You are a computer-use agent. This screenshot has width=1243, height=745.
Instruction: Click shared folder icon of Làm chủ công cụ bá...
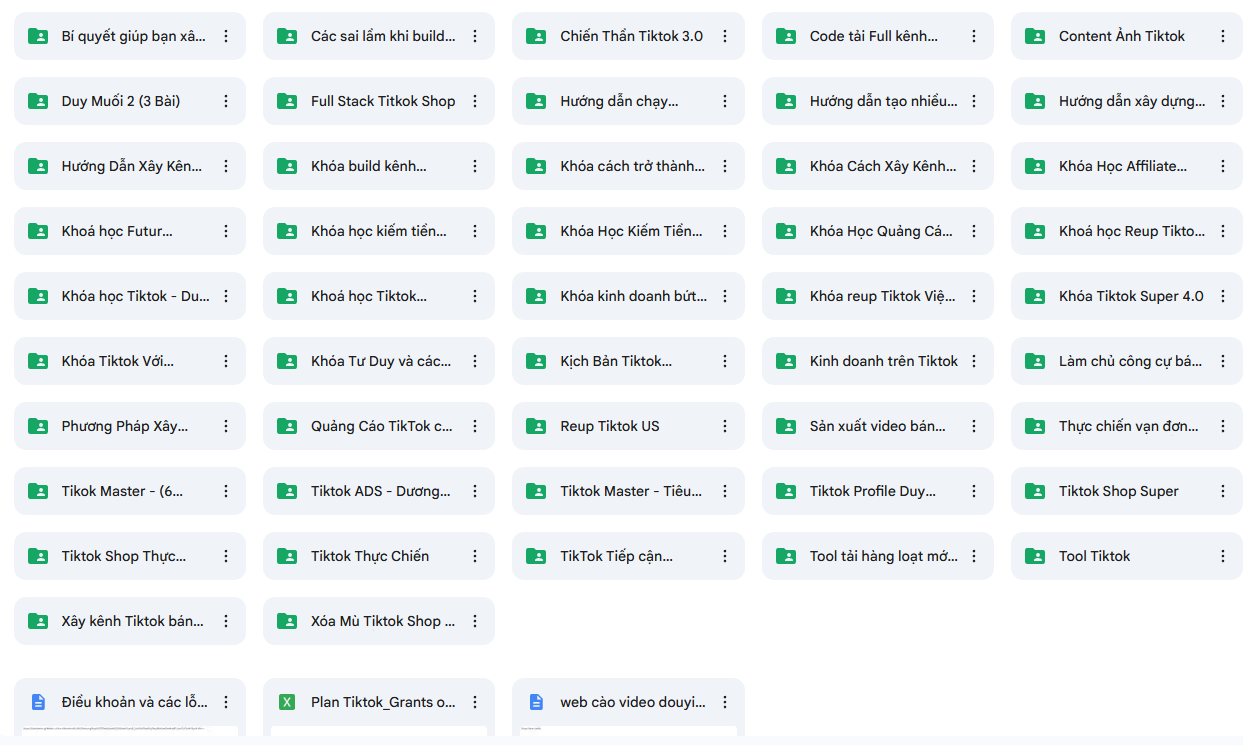1035,361
